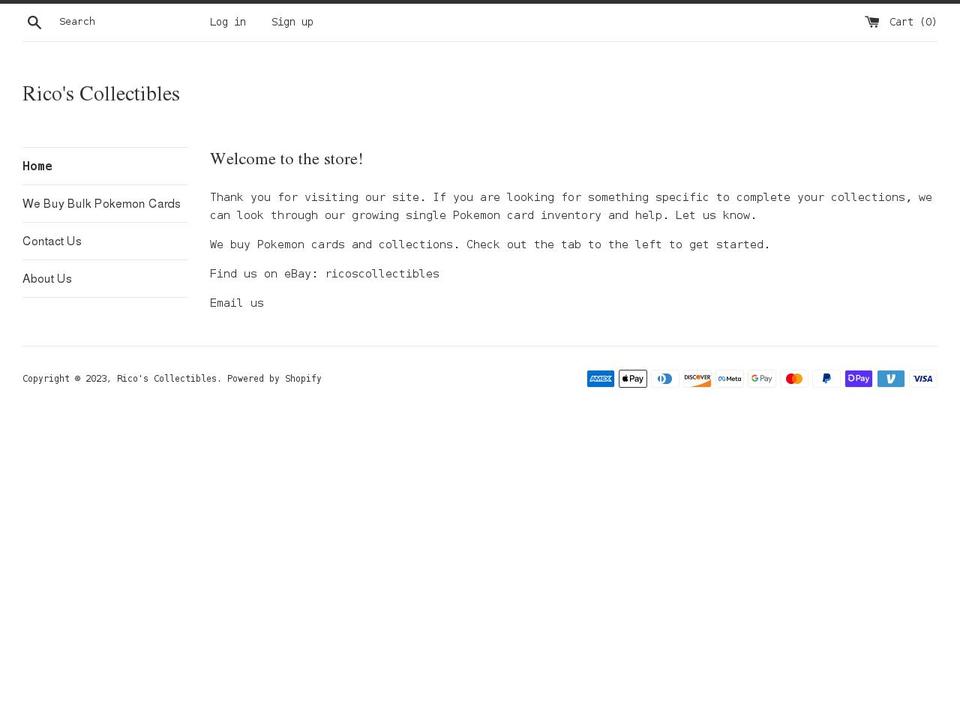Click the PayPal payment icon
The width and height of the screenshot is (960, 720).
point(826,378)
